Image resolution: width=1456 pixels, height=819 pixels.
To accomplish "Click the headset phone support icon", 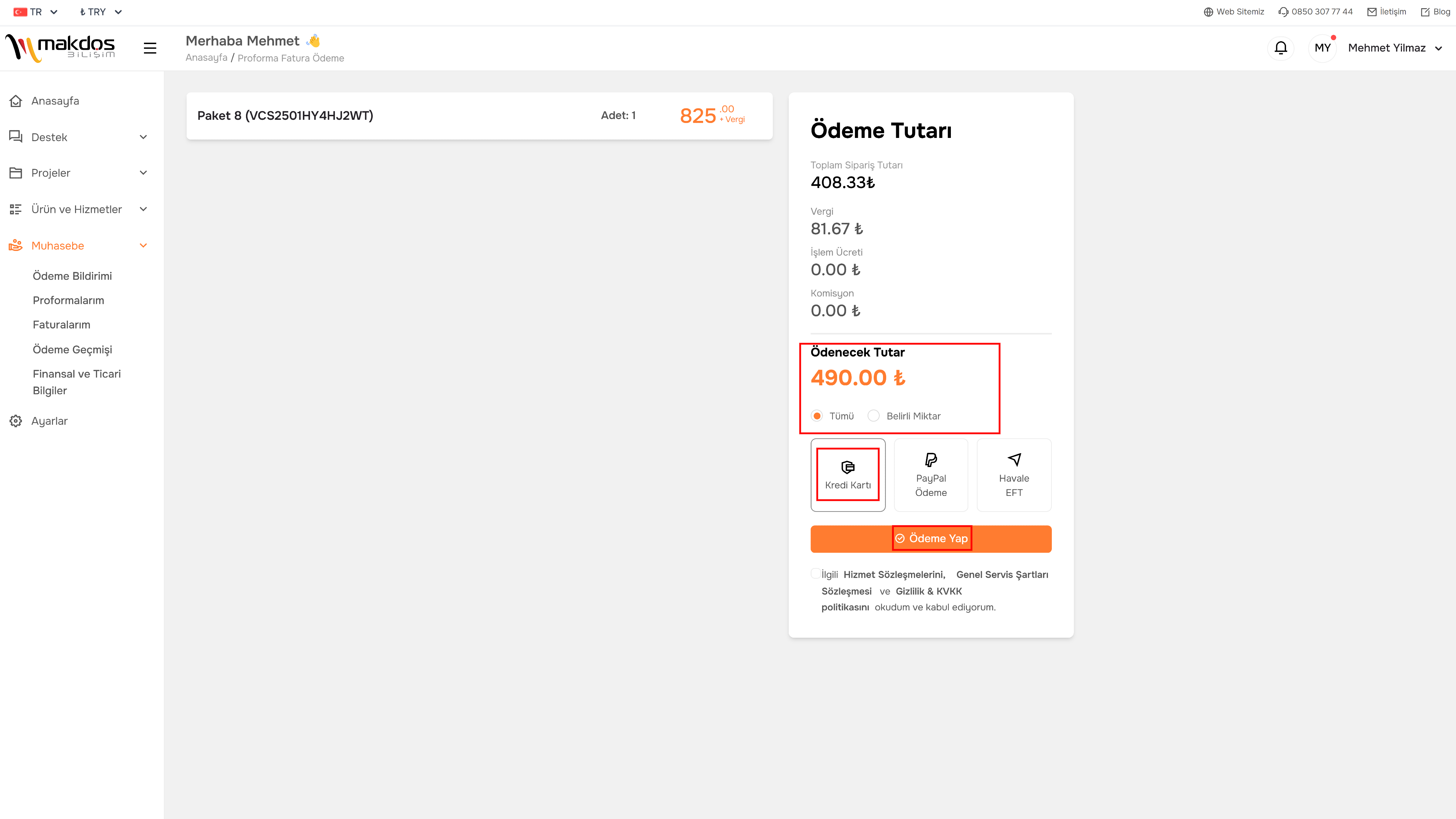I will pos(1283,12).
